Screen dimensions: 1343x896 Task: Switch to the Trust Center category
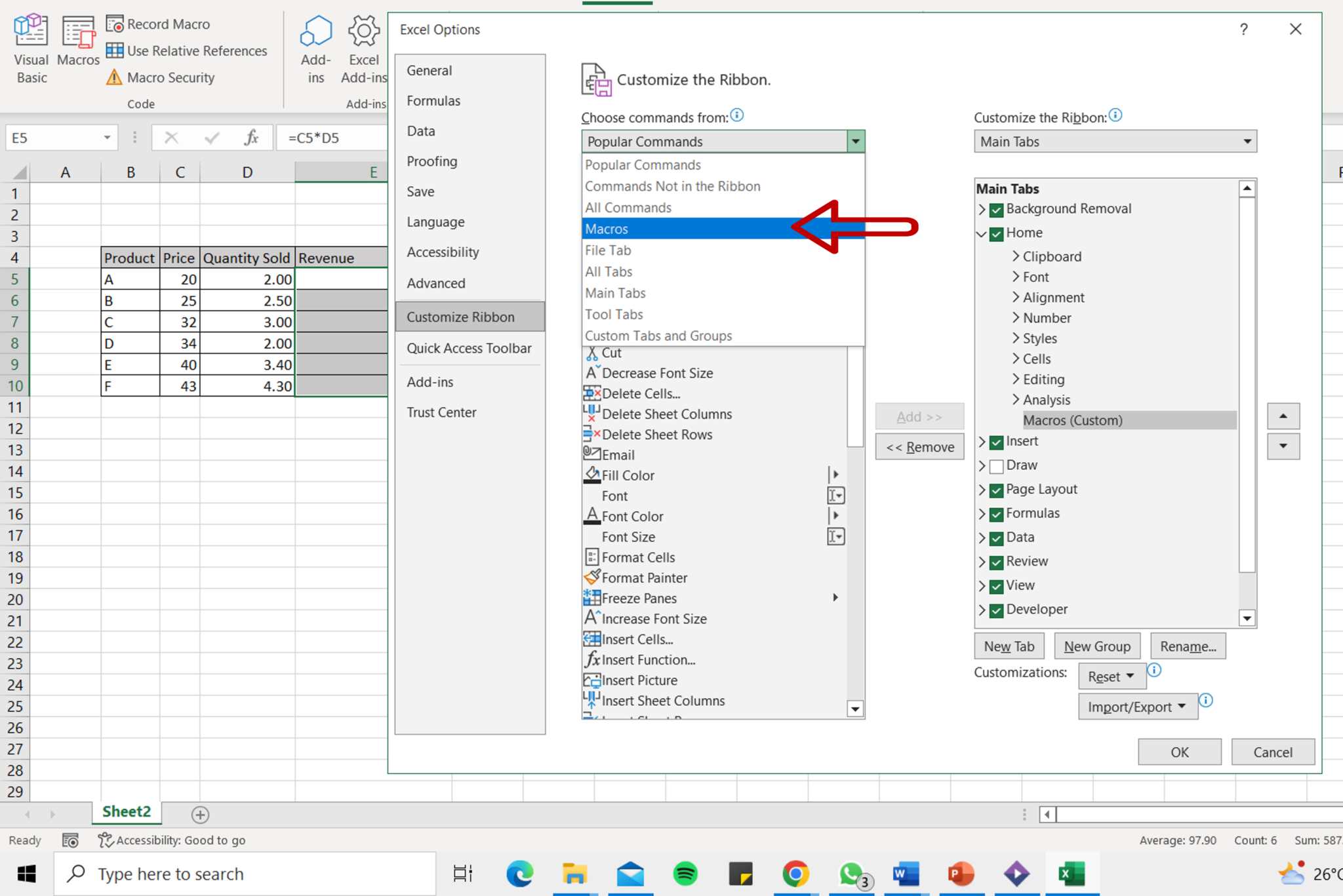[441, 412]
